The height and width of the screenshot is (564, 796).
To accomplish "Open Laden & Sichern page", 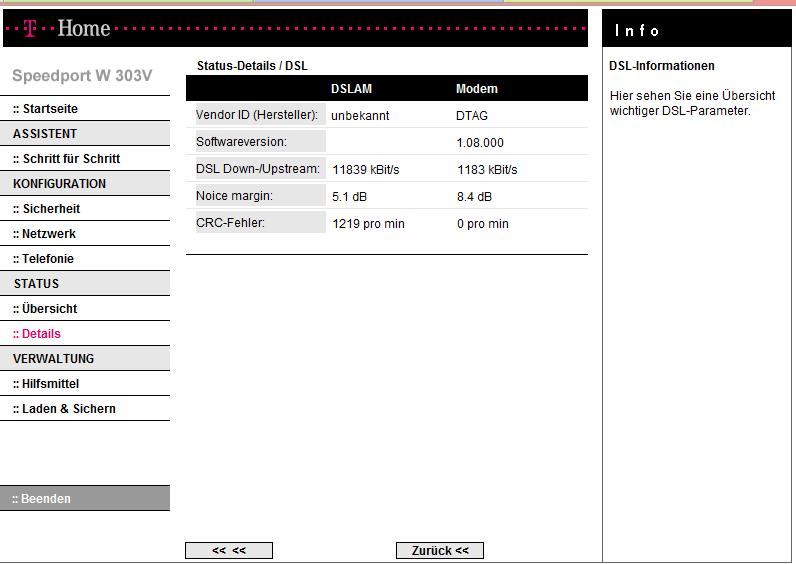I will coord(64,409).
